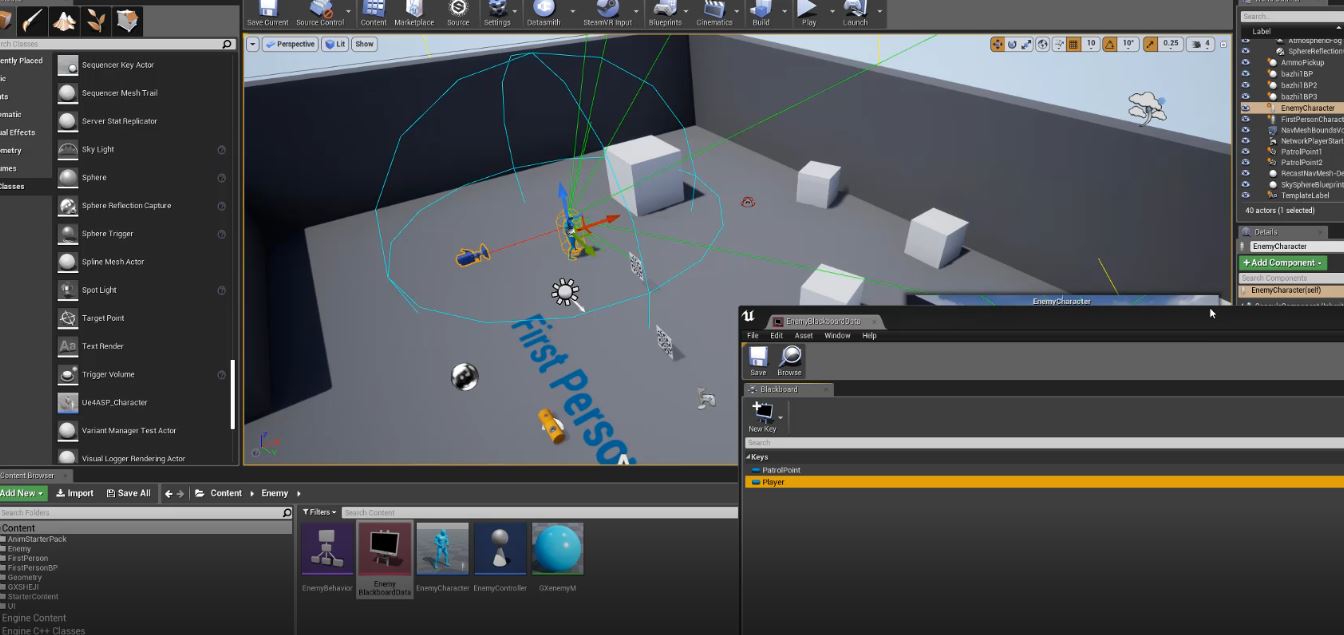Click the Import button in Content Browser
Viewport: 1344px width, 635px height.
click(75, 493)
